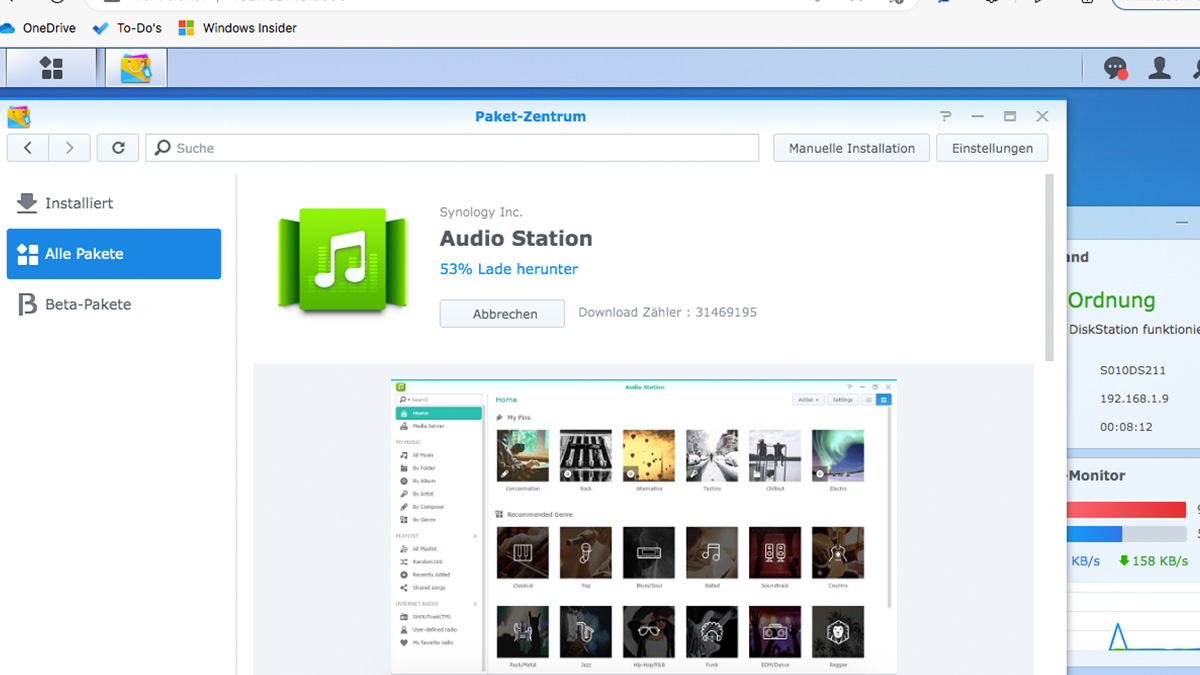Screen dimensions: 1200x675
Task: Click in the Suche search field
Action: tap(452, 148)
